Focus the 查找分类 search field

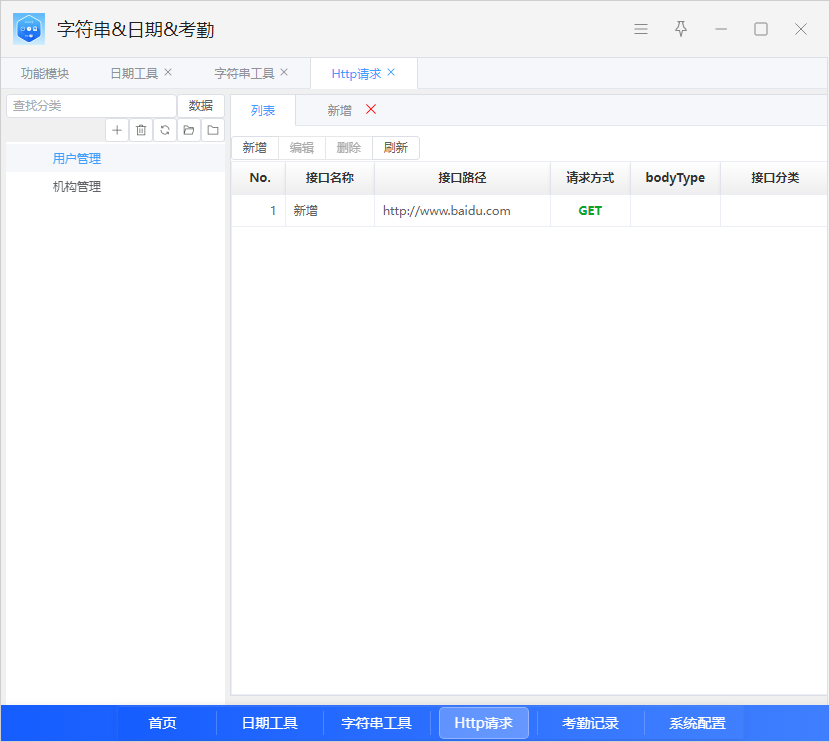[91, 106]
